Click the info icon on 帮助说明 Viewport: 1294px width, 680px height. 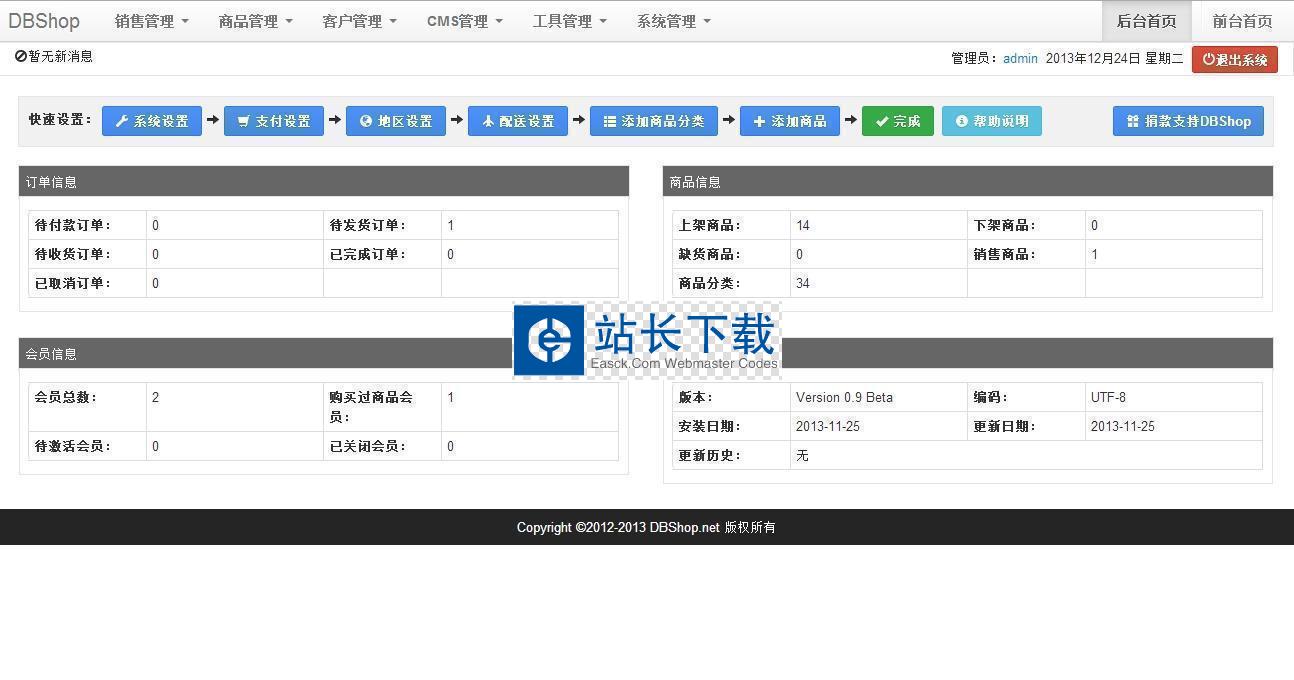click(962, 121)
